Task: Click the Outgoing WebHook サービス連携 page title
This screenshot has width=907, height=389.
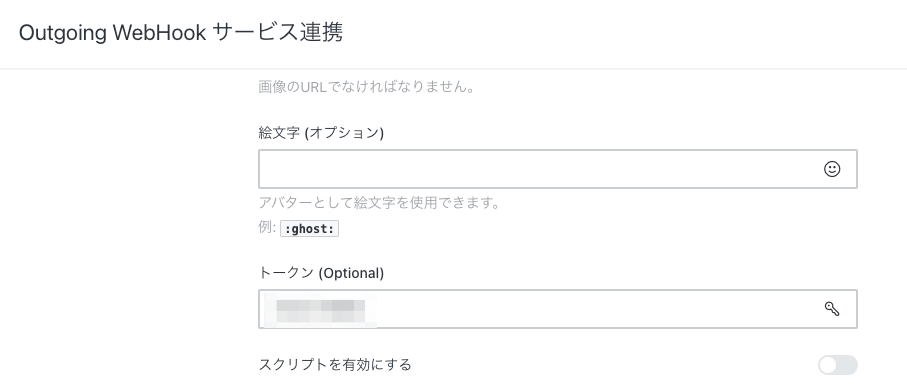Action: point(180,33)
